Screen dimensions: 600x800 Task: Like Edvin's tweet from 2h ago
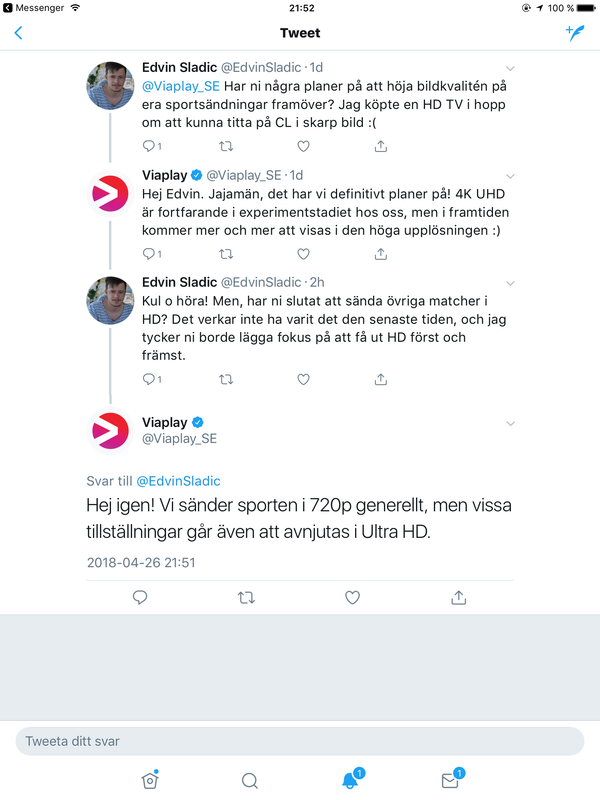[x=303, y=380]
